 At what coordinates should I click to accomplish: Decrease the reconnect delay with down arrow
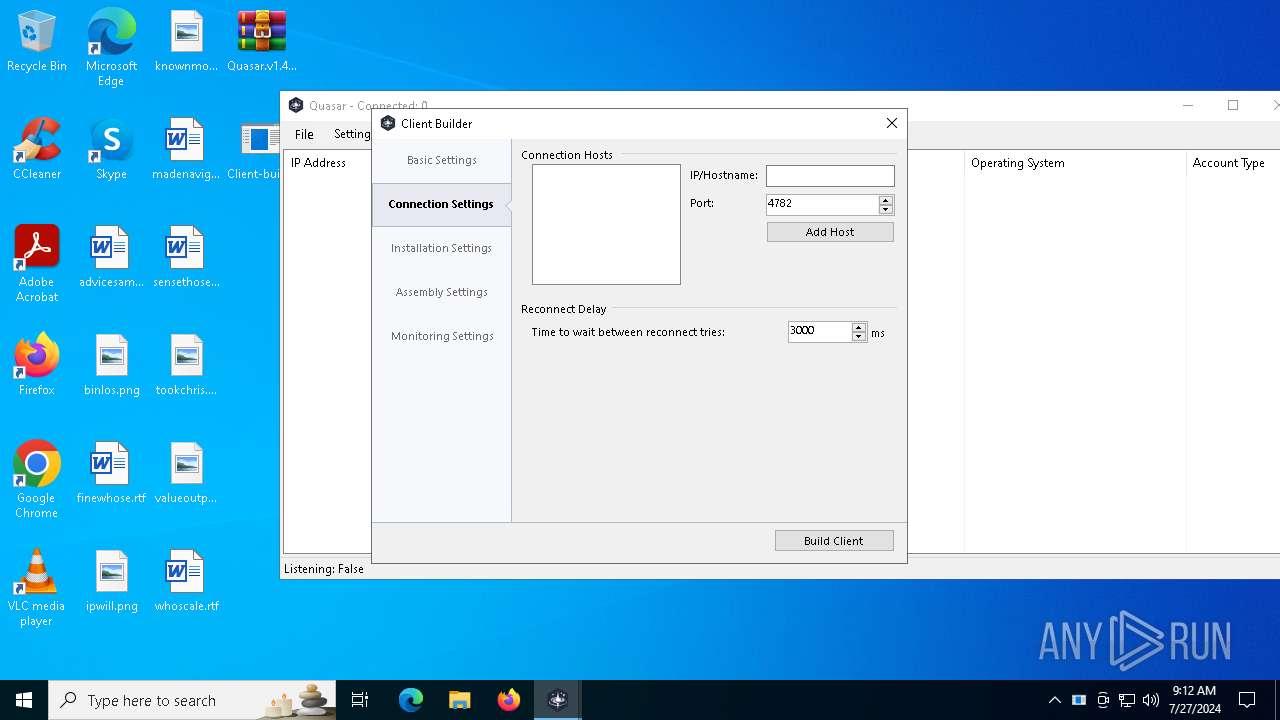coord(859,336)
